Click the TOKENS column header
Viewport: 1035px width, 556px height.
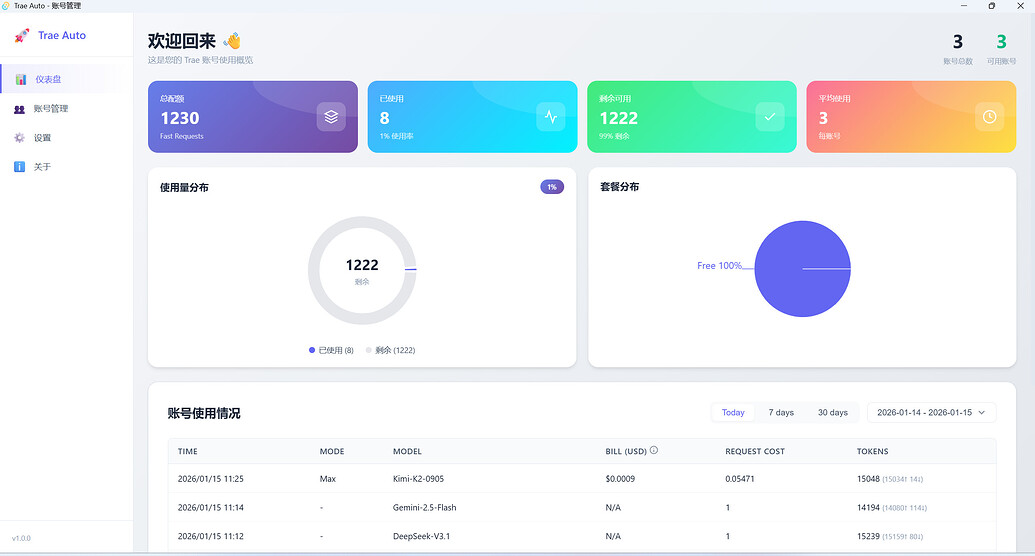[873, 452]
